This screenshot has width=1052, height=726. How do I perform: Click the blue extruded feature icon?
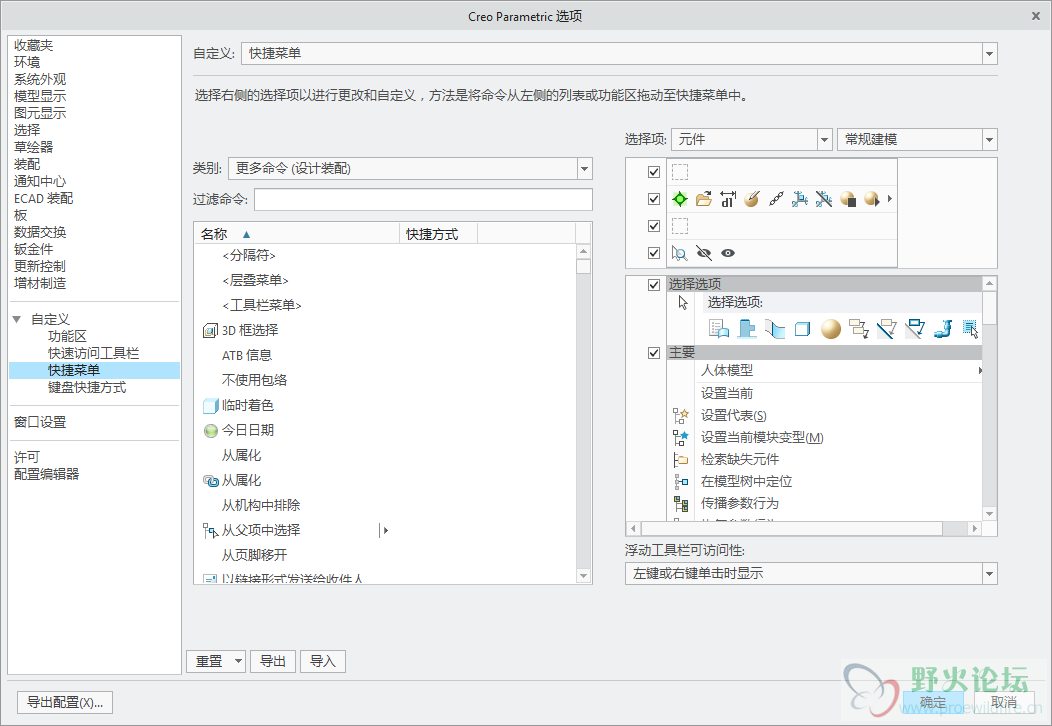[x=747, y=329]
